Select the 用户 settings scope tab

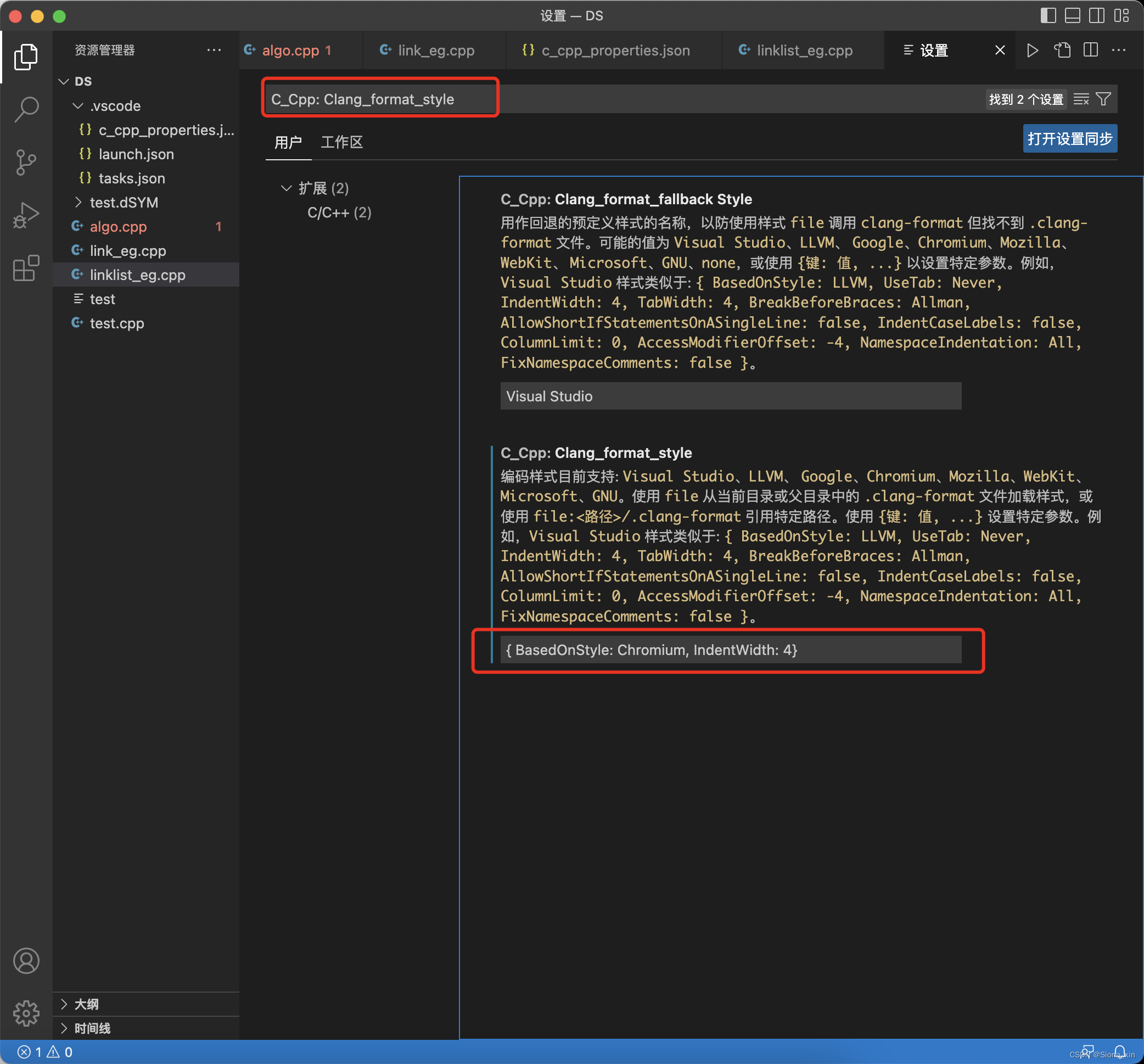pos(288,142)
